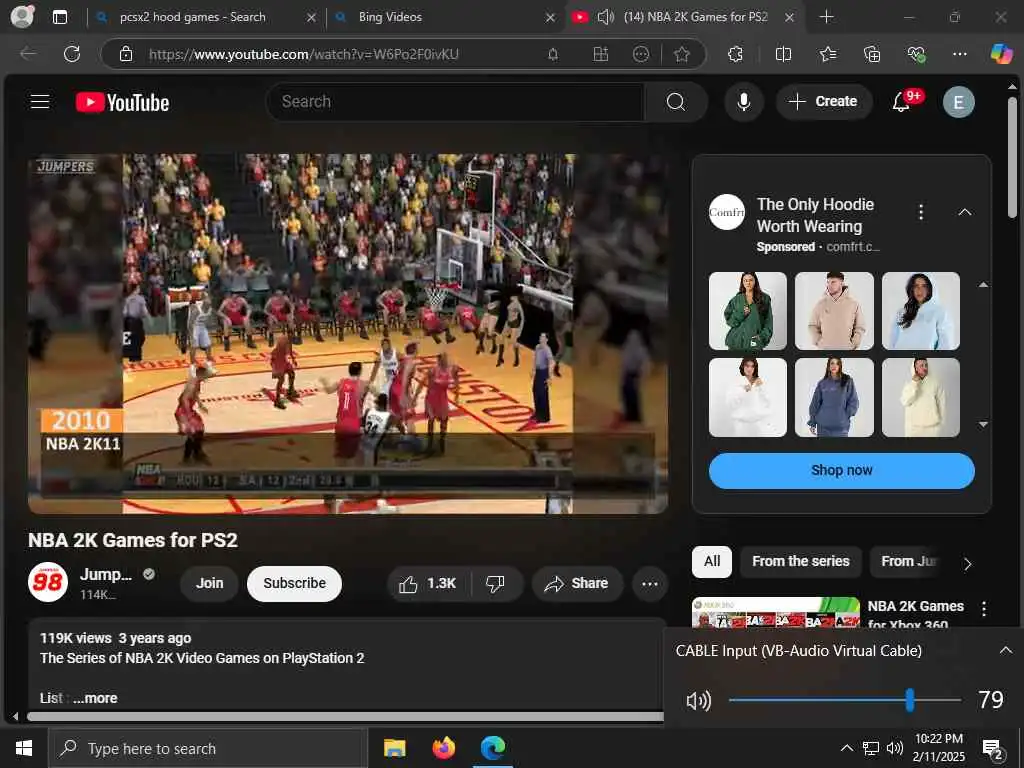Go to YouTube home via logo

pyautogui.click(x=122, y=103)
